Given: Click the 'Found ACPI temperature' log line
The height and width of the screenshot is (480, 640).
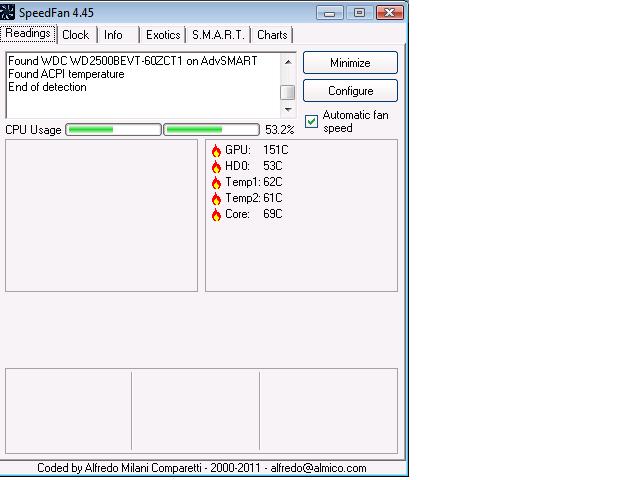Looking at the screenshot, I should tap(66, 74).
